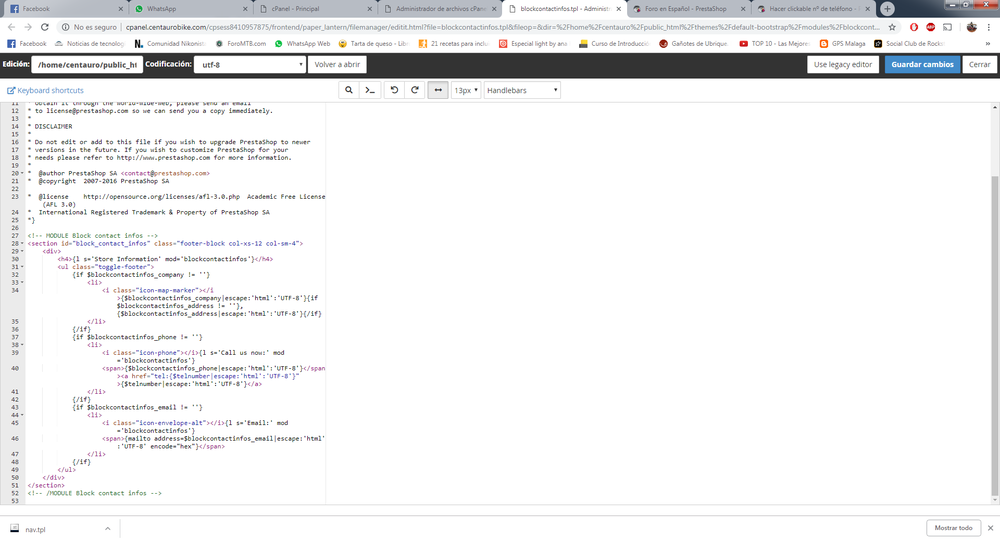The width and height of the screenshot is (1000, 541).
Task: Open the Tarta de queso bookmark
Action: coord(373,43)
